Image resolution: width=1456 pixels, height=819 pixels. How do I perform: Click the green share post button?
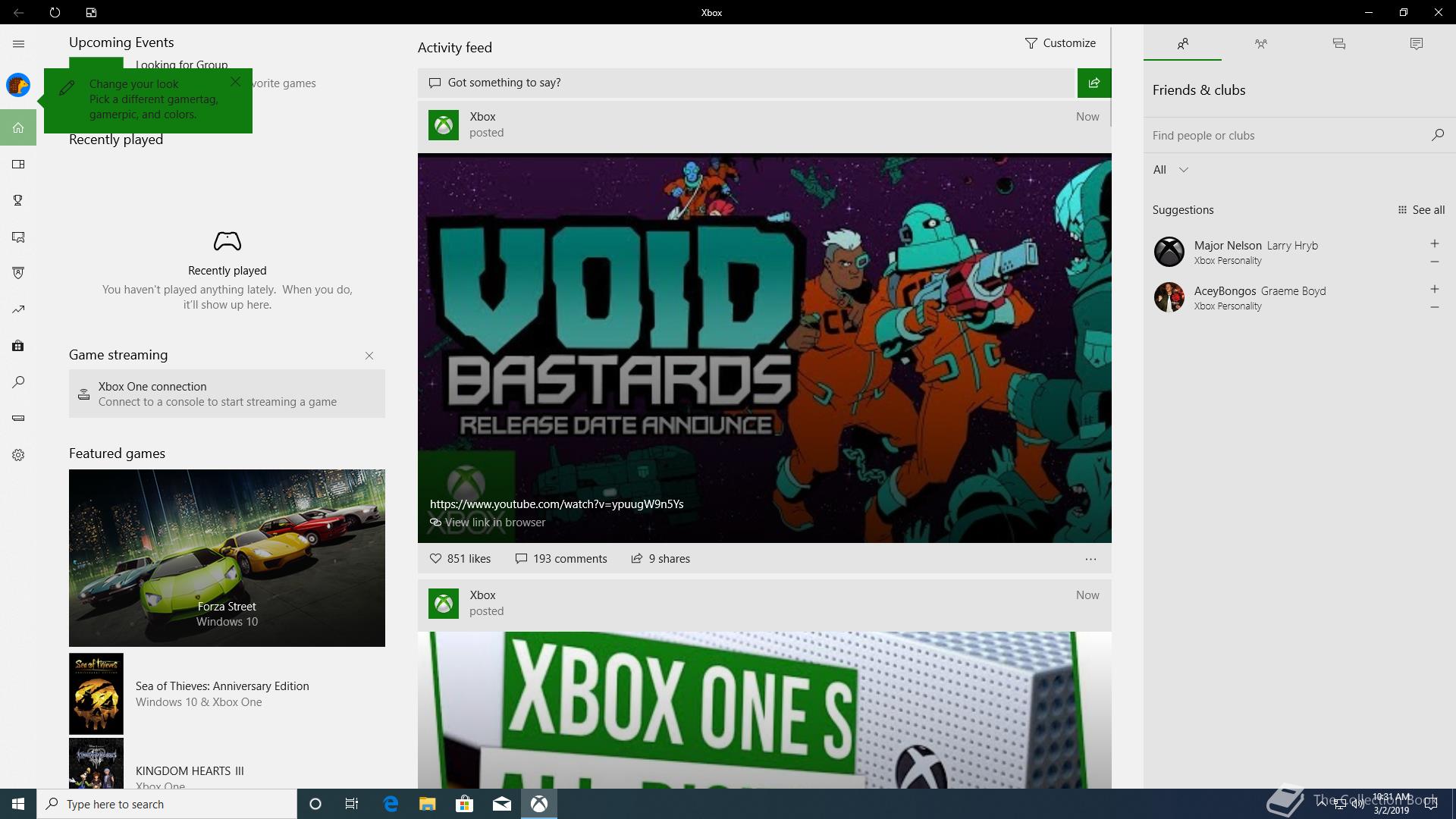(1094, 83)
